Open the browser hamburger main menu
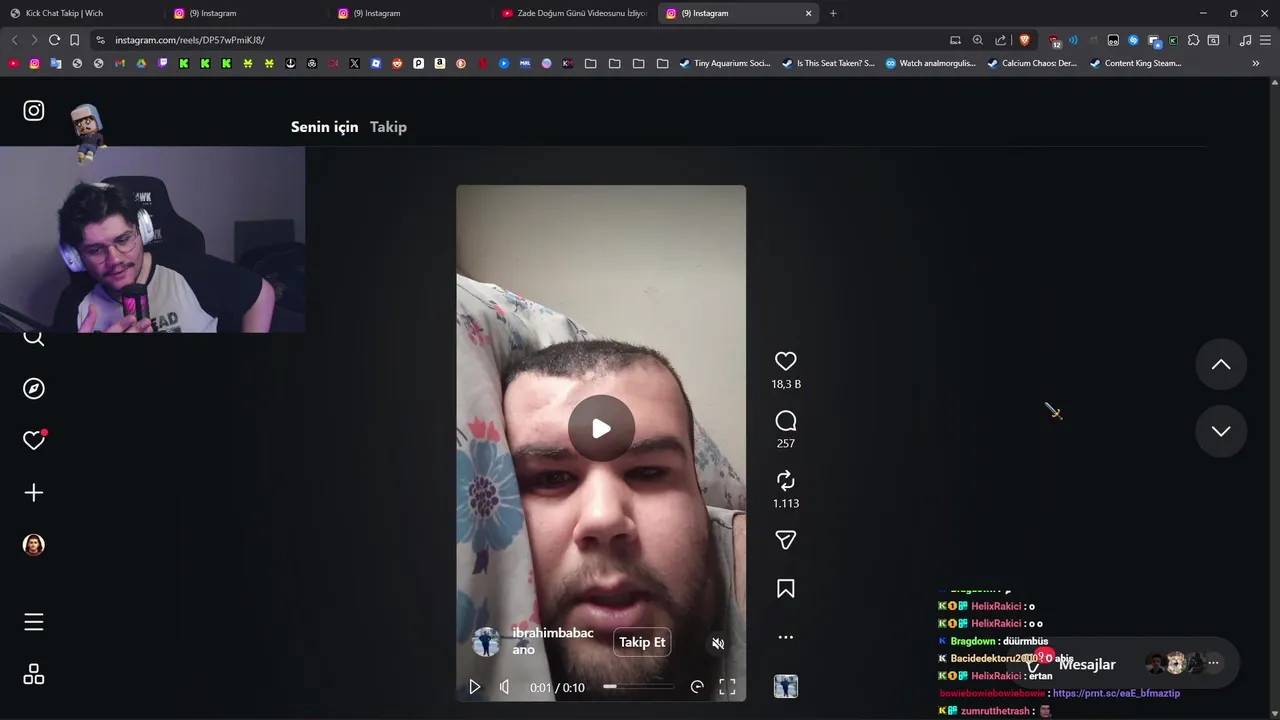Viewport: 1280px width, 720px height. pos(1265,40)
